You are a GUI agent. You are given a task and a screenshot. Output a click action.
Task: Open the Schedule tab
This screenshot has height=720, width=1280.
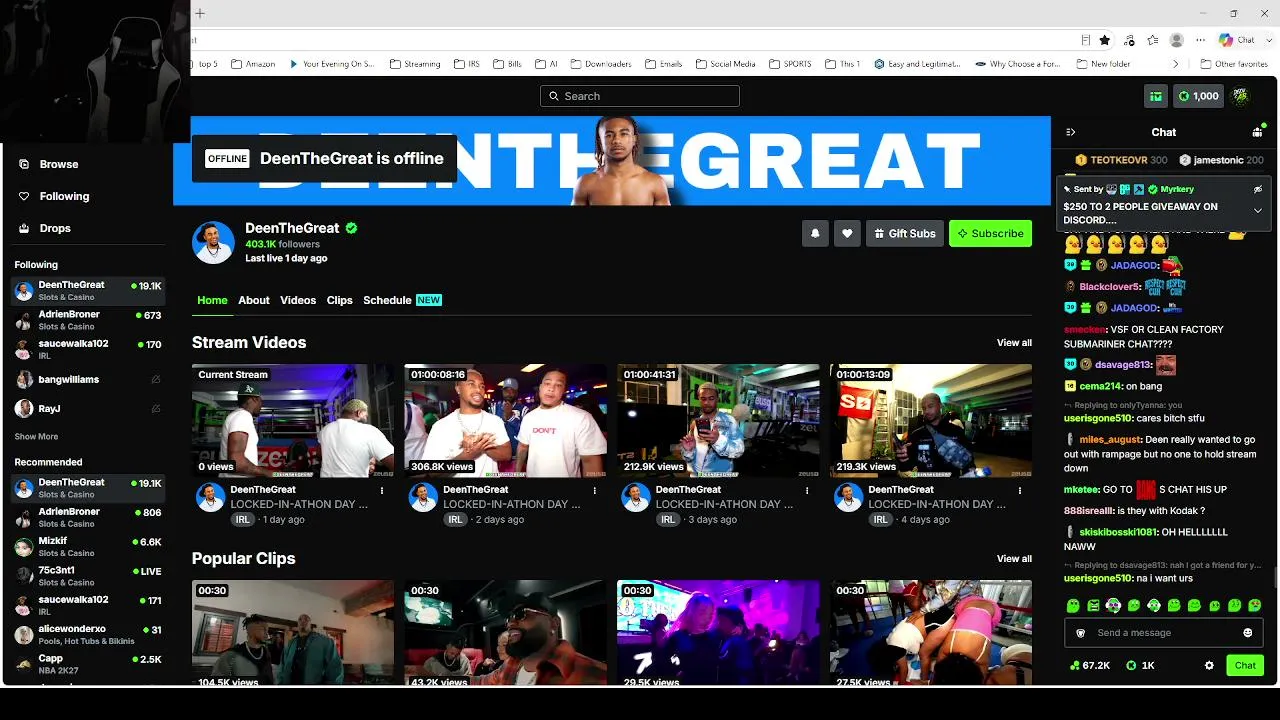[x=402, y=300]
